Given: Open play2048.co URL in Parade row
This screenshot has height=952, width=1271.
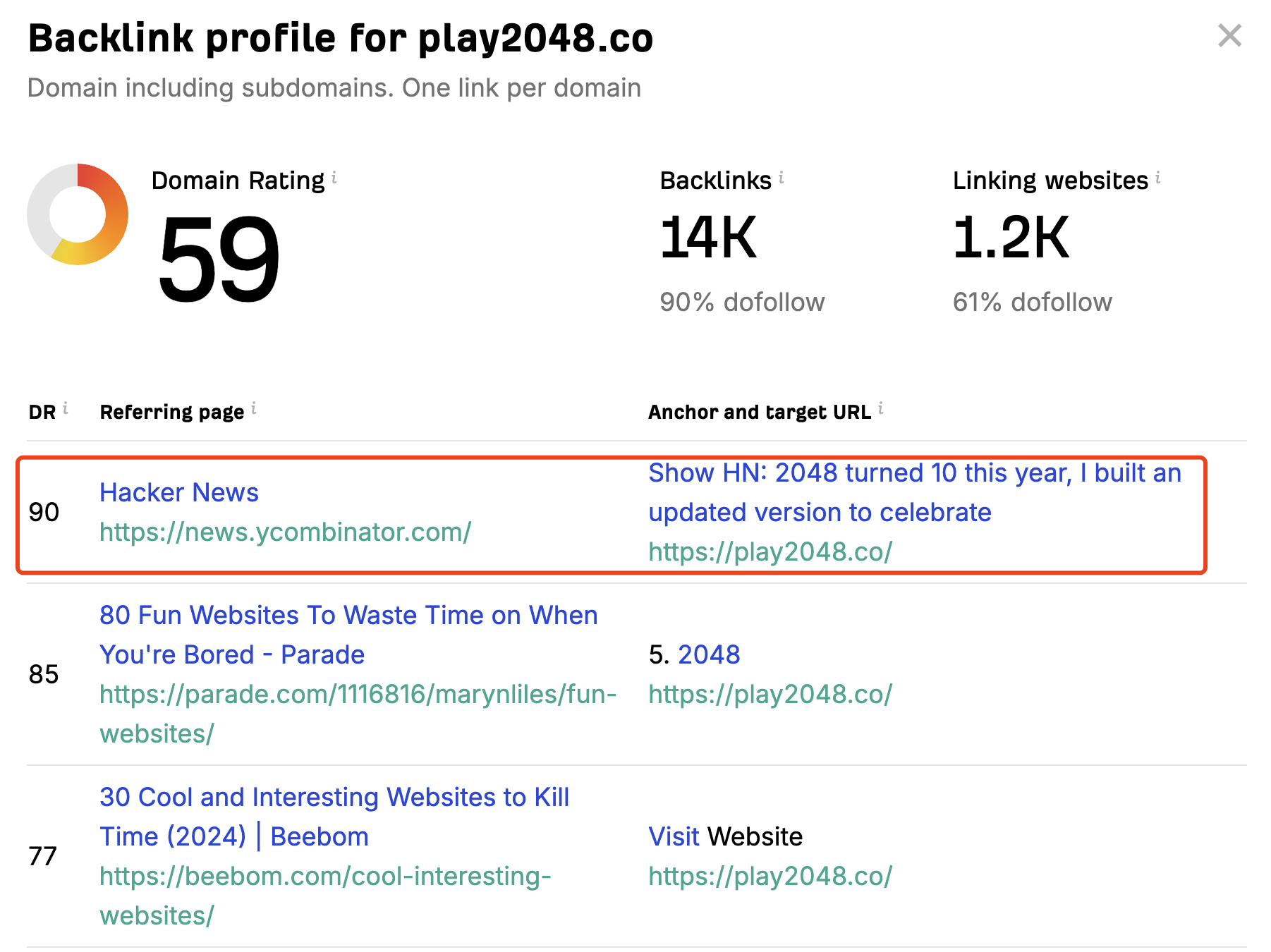Looking at the screenshot, I should (x=770, y=694).
